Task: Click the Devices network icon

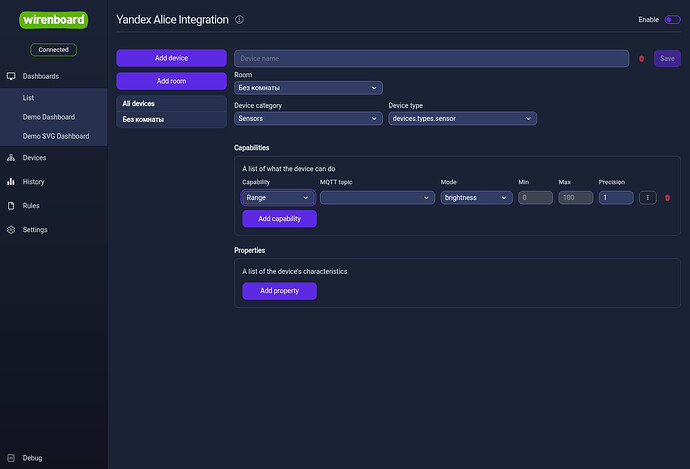Action: tap(11, 158)
